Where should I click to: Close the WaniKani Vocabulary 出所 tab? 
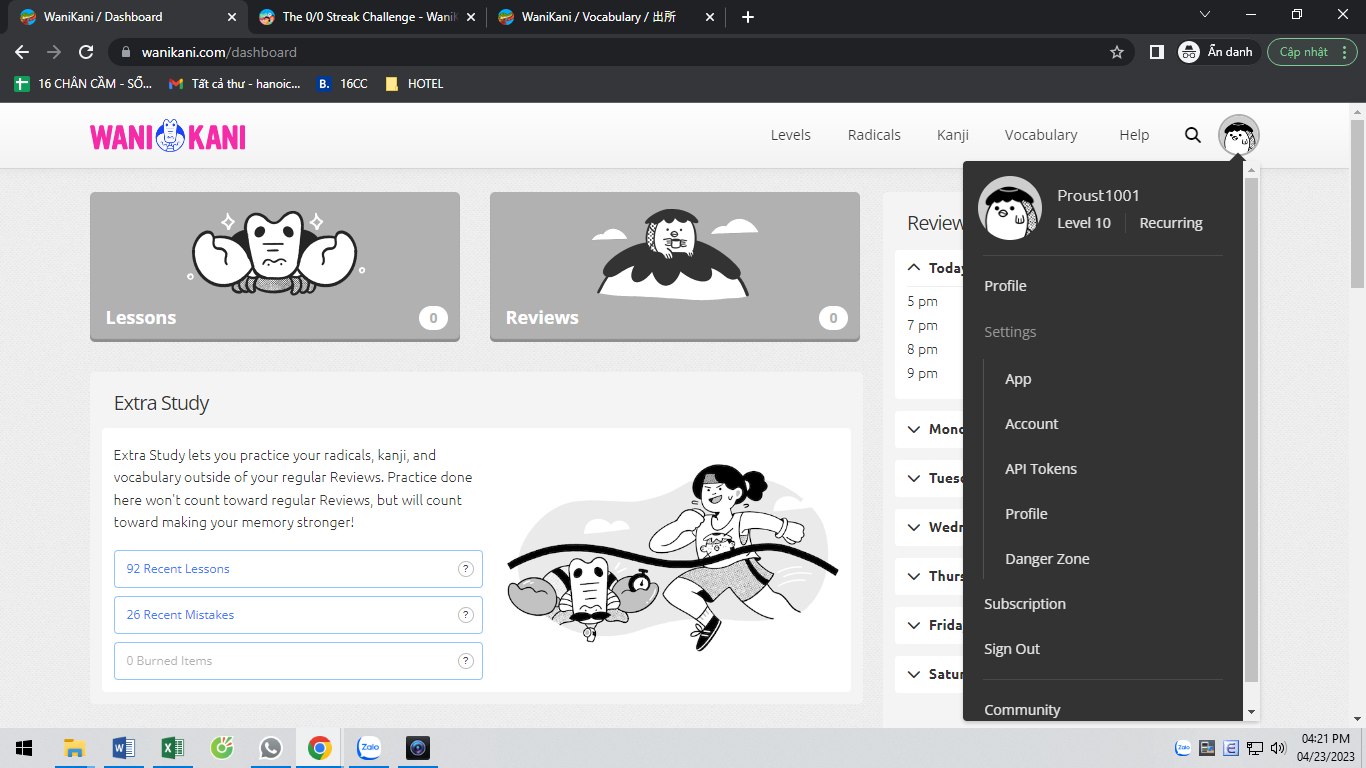(710, 17)
